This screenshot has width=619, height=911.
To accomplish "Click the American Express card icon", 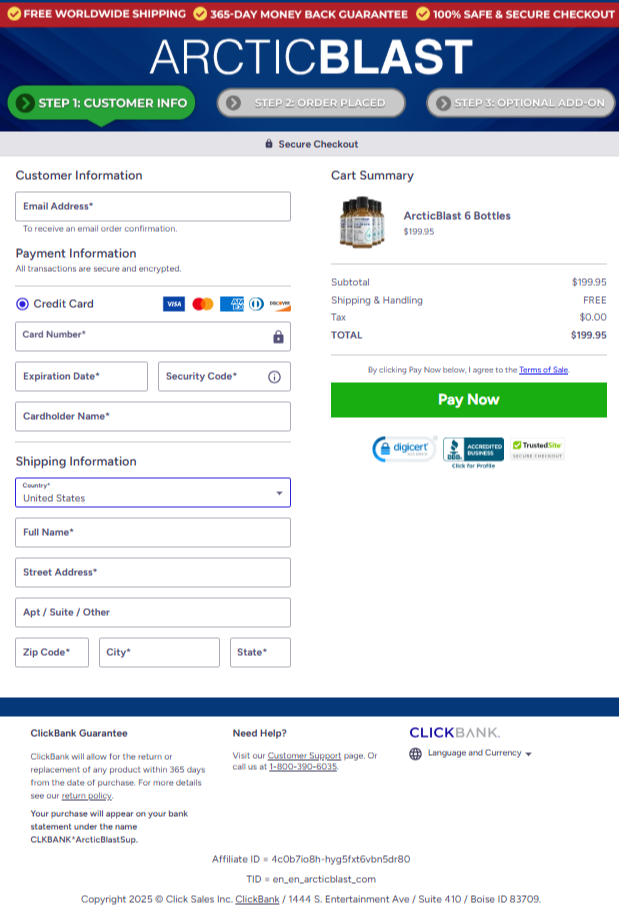I will (x=232, y=304).
